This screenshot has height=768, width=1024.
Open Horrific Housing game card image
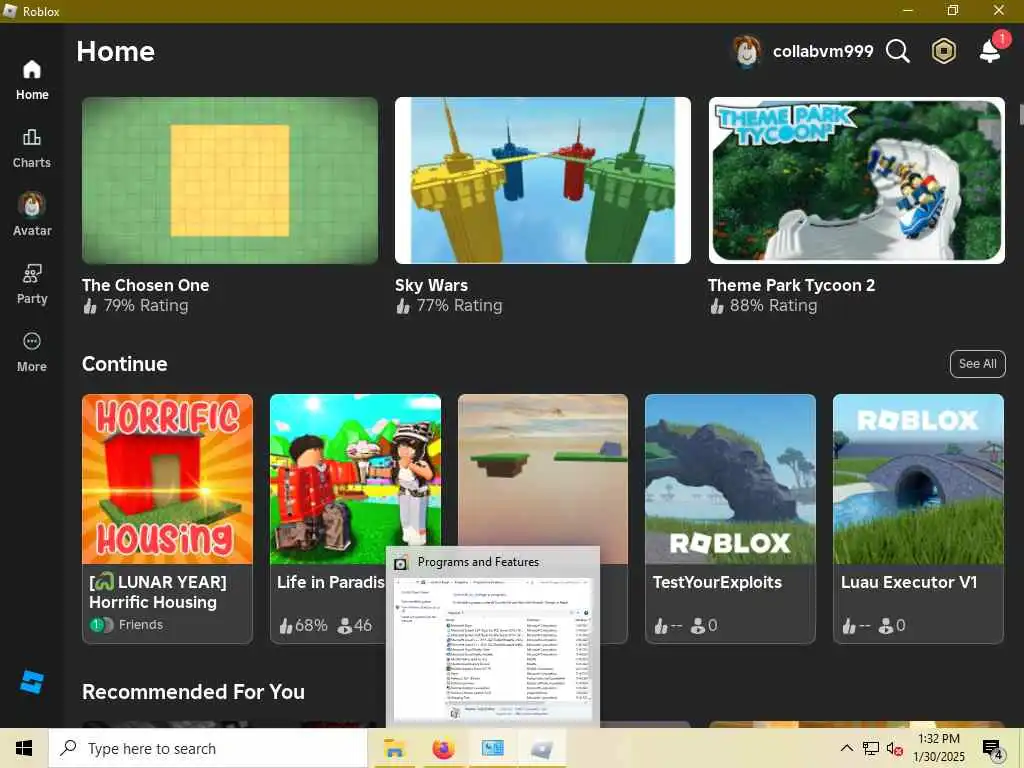coord(167,479)
